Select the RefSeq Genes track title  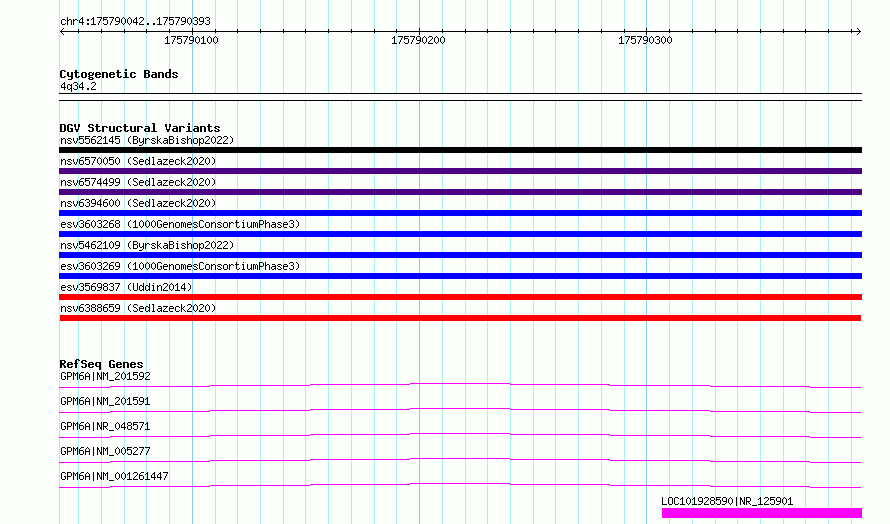(x=101, y=364)
